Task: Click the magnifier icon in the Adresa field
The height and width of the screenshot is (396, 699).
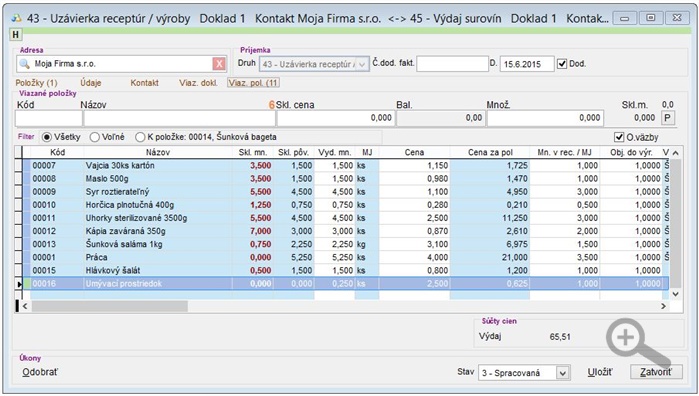Action: pyautogui.click(x=25, y=64)
